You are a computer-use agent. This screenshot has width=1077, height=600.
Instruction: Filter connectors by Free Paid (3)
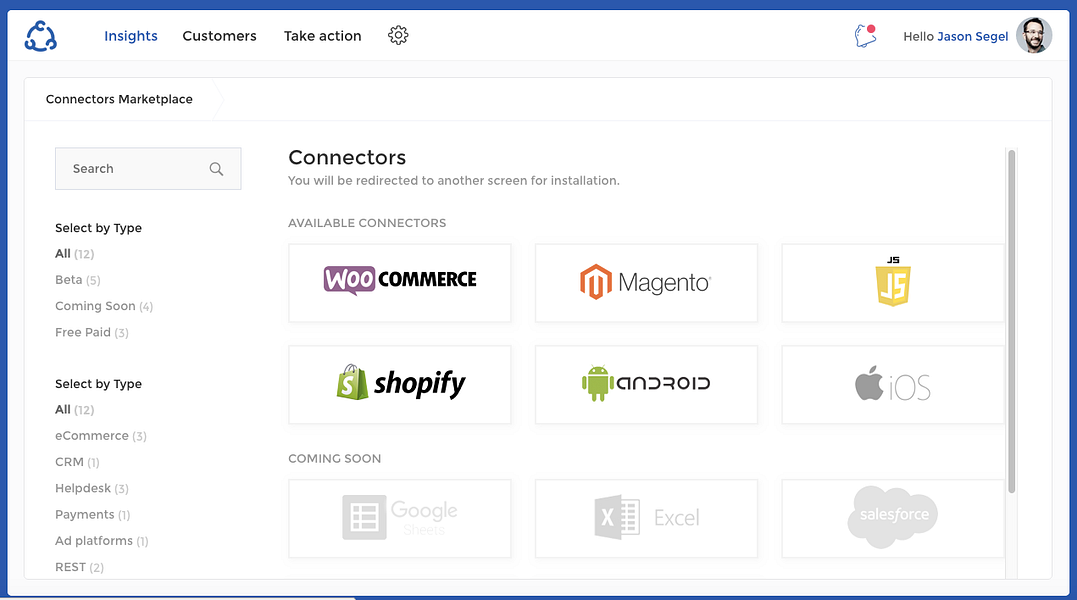pyautogui.click(x=92, y=332)
